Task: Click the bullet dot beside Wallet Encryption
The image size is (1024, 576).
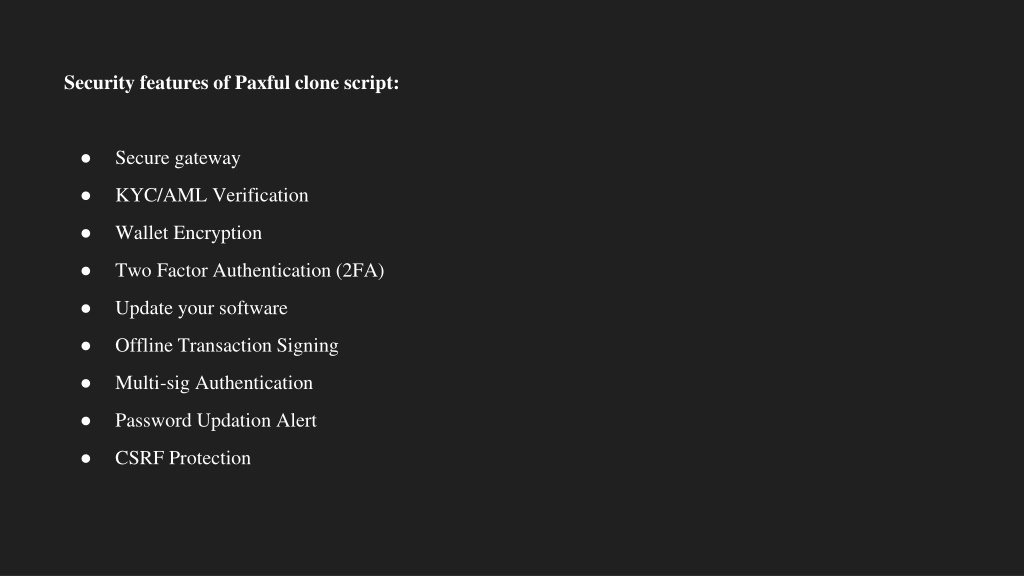Action: 86,233
